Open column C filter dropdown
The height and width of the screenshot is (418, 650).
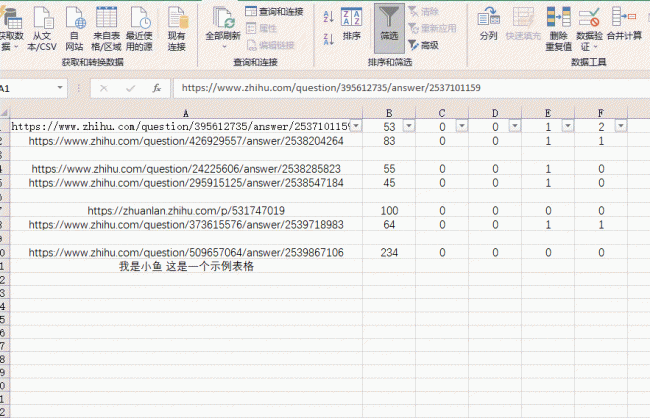pos(462,126)
